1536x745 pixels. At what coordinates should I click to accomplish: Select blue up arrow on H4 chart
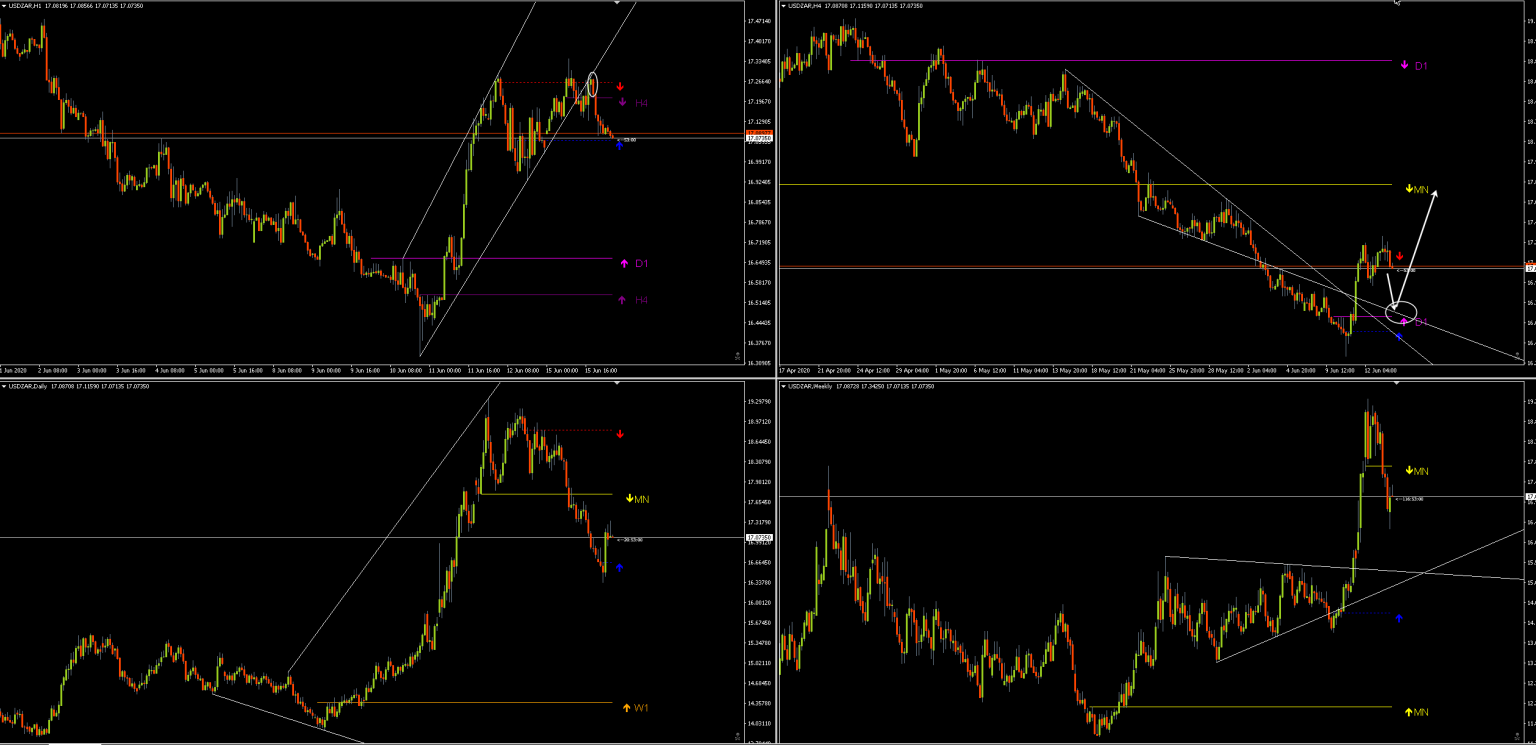[x=1399, y=336]
